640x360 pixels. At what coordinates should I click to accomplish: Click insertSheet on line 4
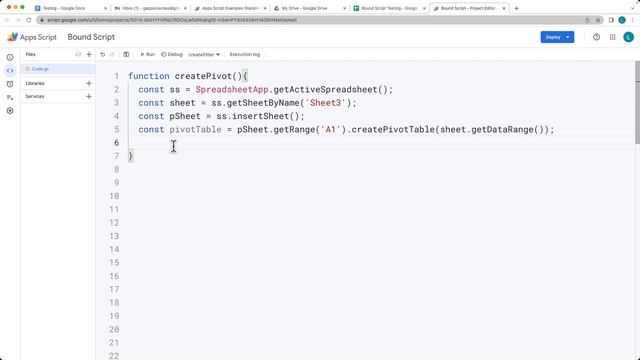click(x=260, y=116)
